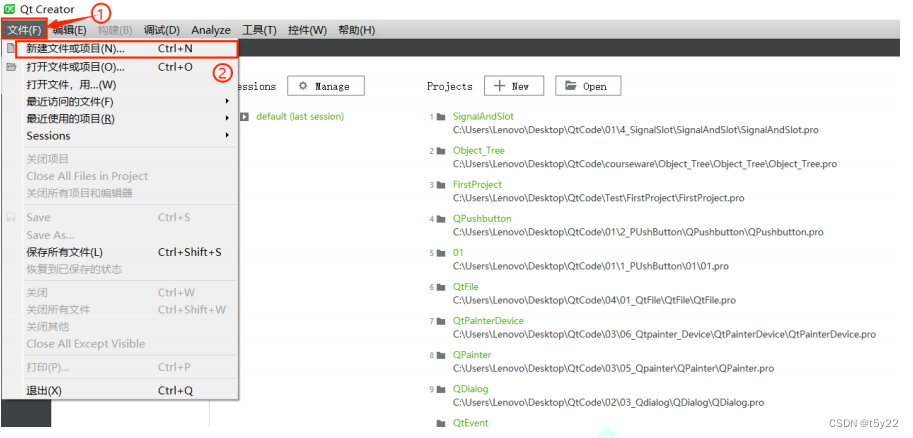Open the QtPainterDevice project

pyautogui.click(x=488, y=321)
